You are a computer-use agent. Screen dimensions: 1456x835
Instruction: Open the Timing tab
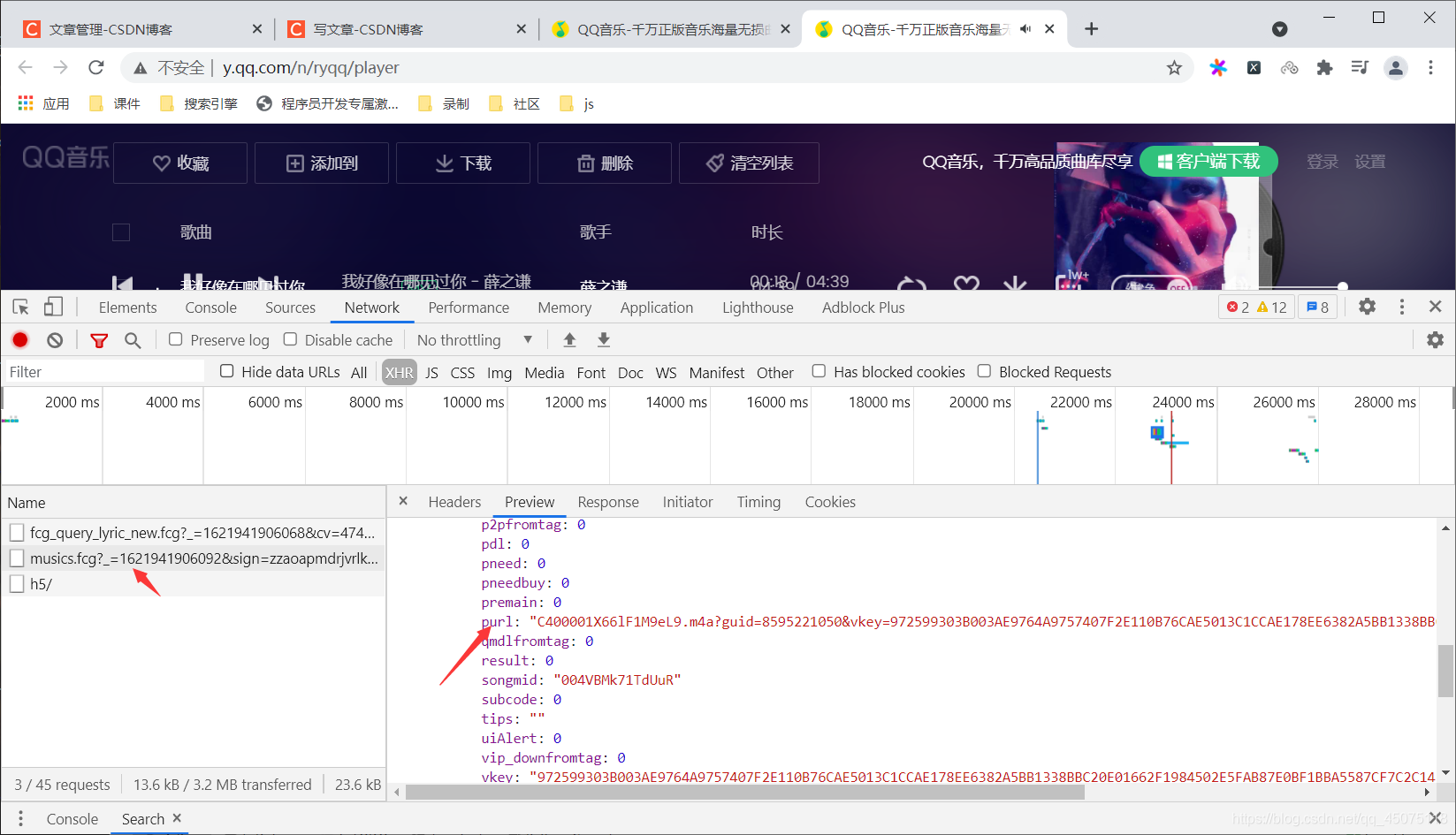point(758,502)
